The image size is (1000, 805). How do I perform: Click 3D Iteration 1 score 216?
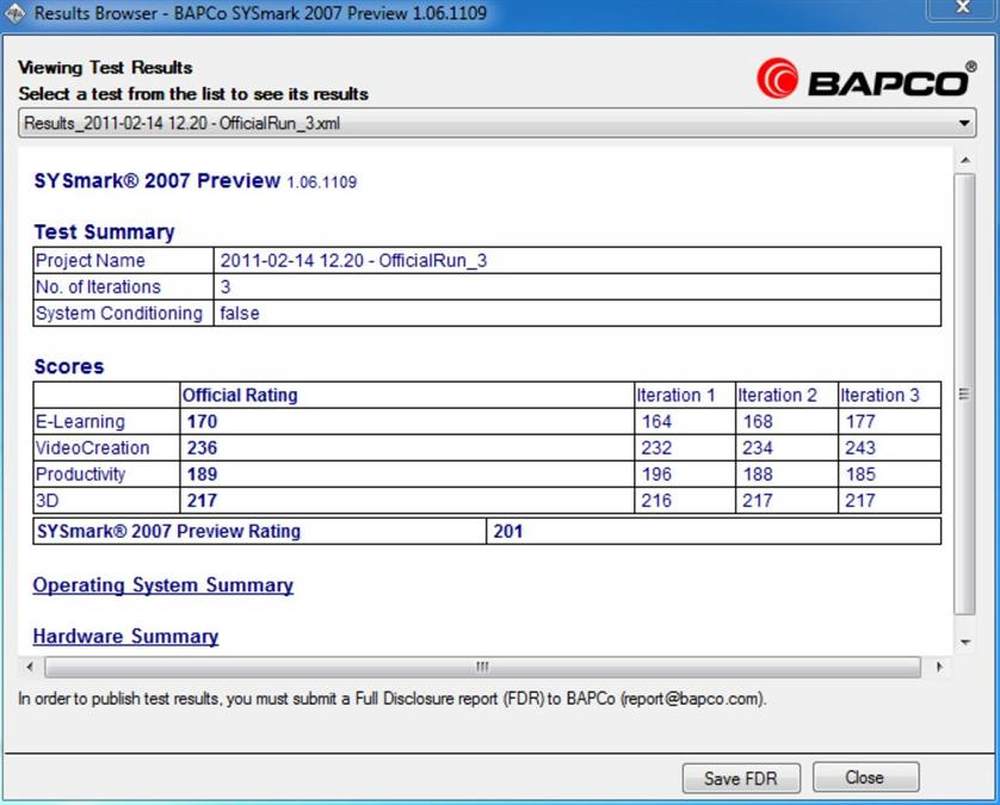[x=656, y=501]
